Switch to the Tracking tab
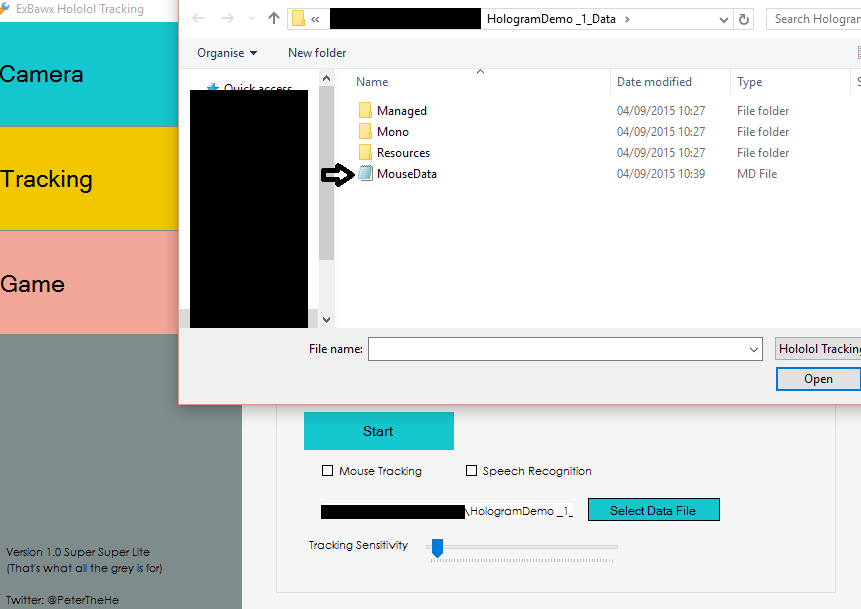The width and height of the screenshot is (861, 609). 89,179
